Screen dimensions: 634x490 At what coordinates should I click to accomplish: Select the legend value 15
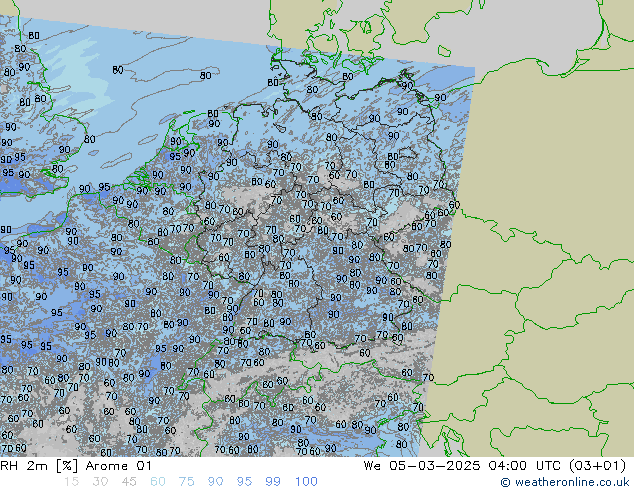coord(71,482)
